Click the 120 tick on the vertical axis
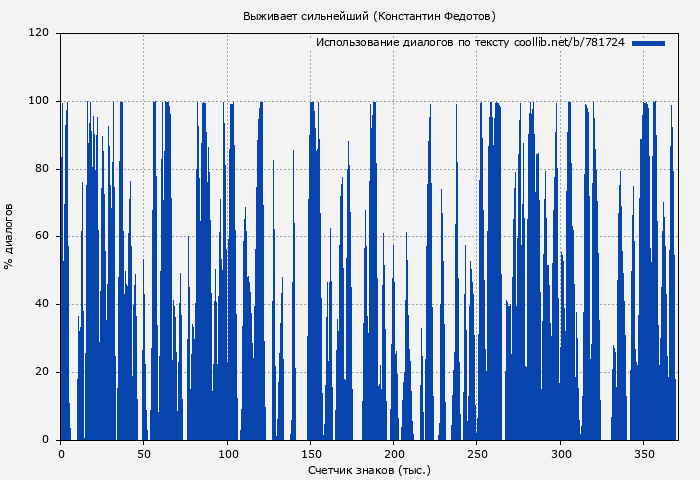 coord(39,33)
